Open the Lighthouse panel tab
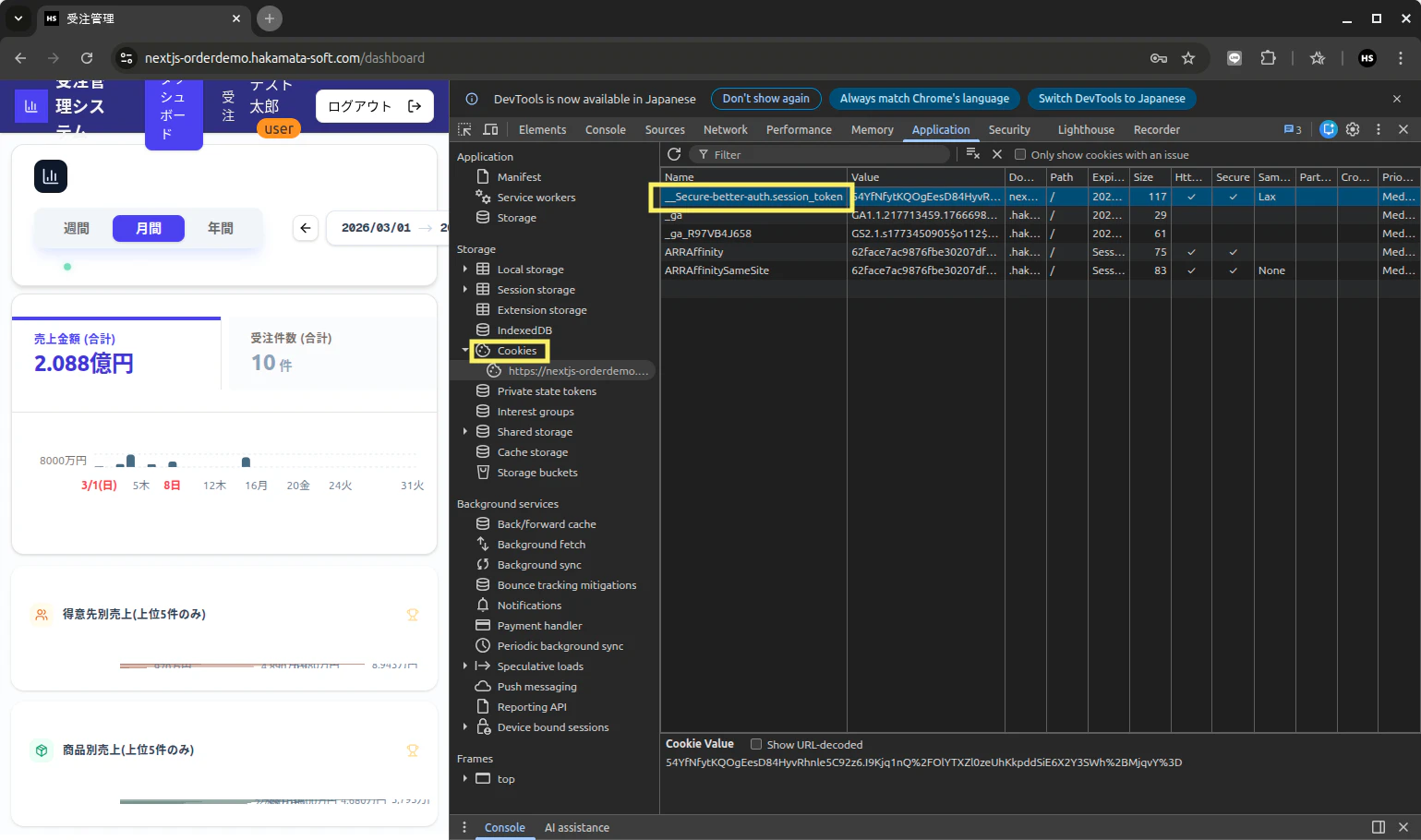This screenshot has width=1421, height=840. tap(1086, 129)
